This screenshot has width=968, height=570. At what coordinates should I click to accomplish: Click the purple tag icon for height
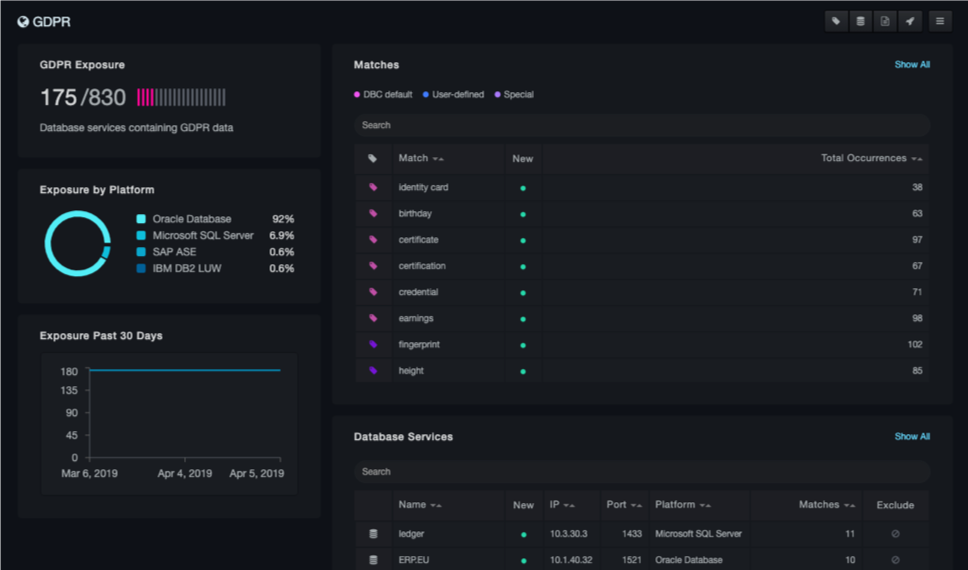point(373,371)
